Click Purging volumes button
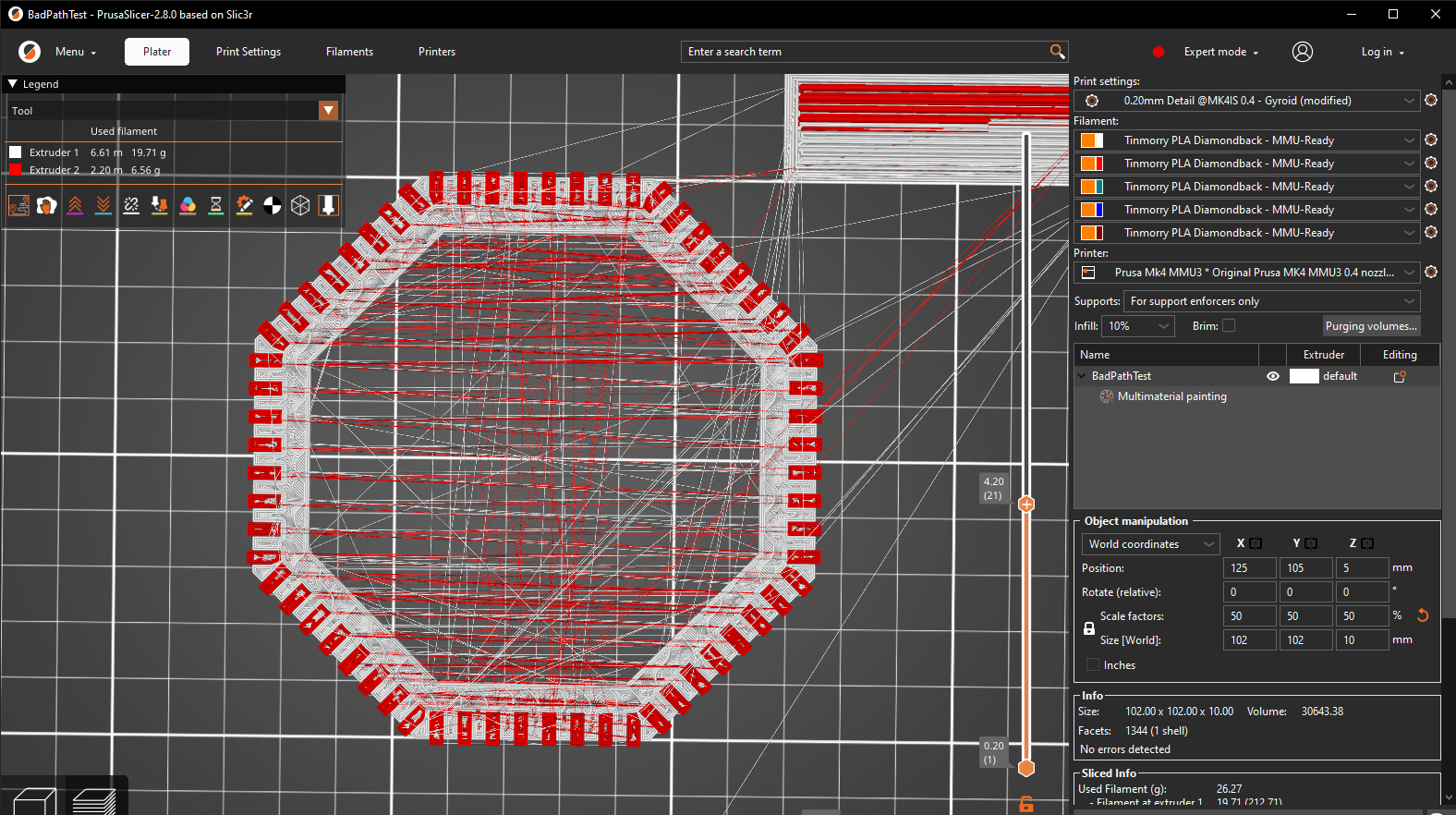The width and height of the screenshot is (1456, 815). (x=1371, y=325)
